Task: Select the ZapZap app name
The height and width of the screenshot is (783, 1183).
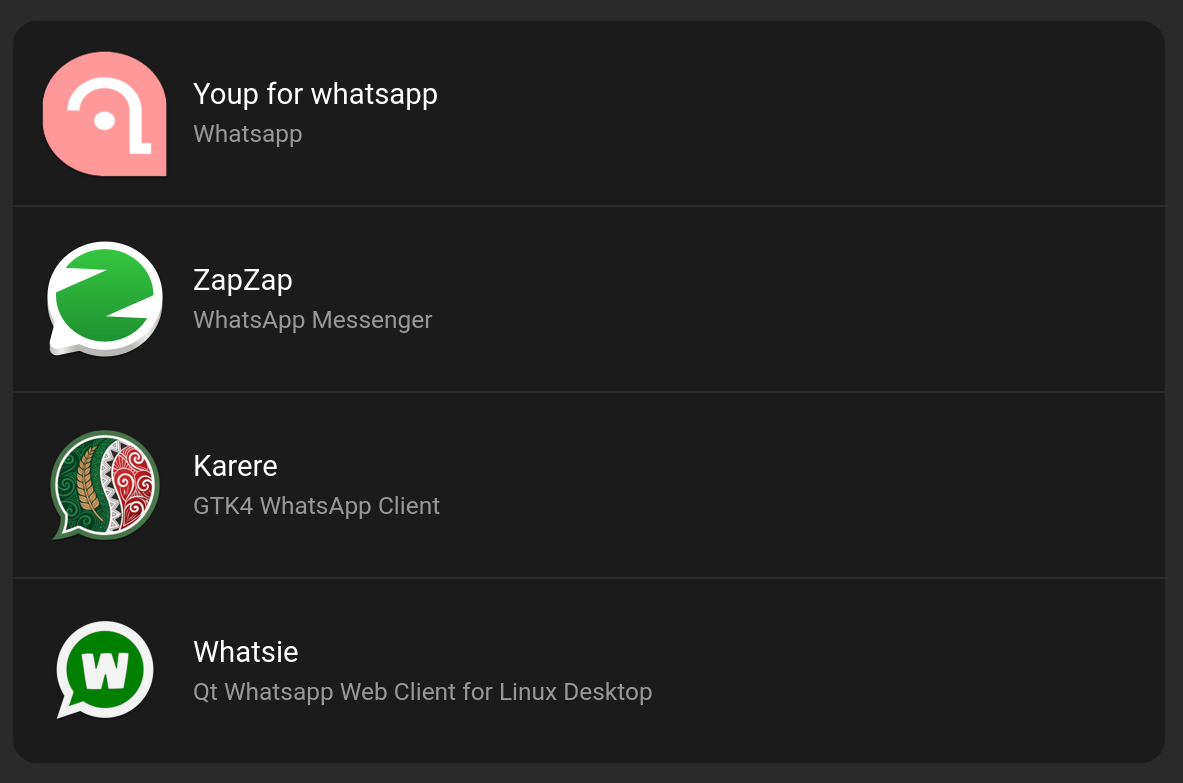Action: 242,280
